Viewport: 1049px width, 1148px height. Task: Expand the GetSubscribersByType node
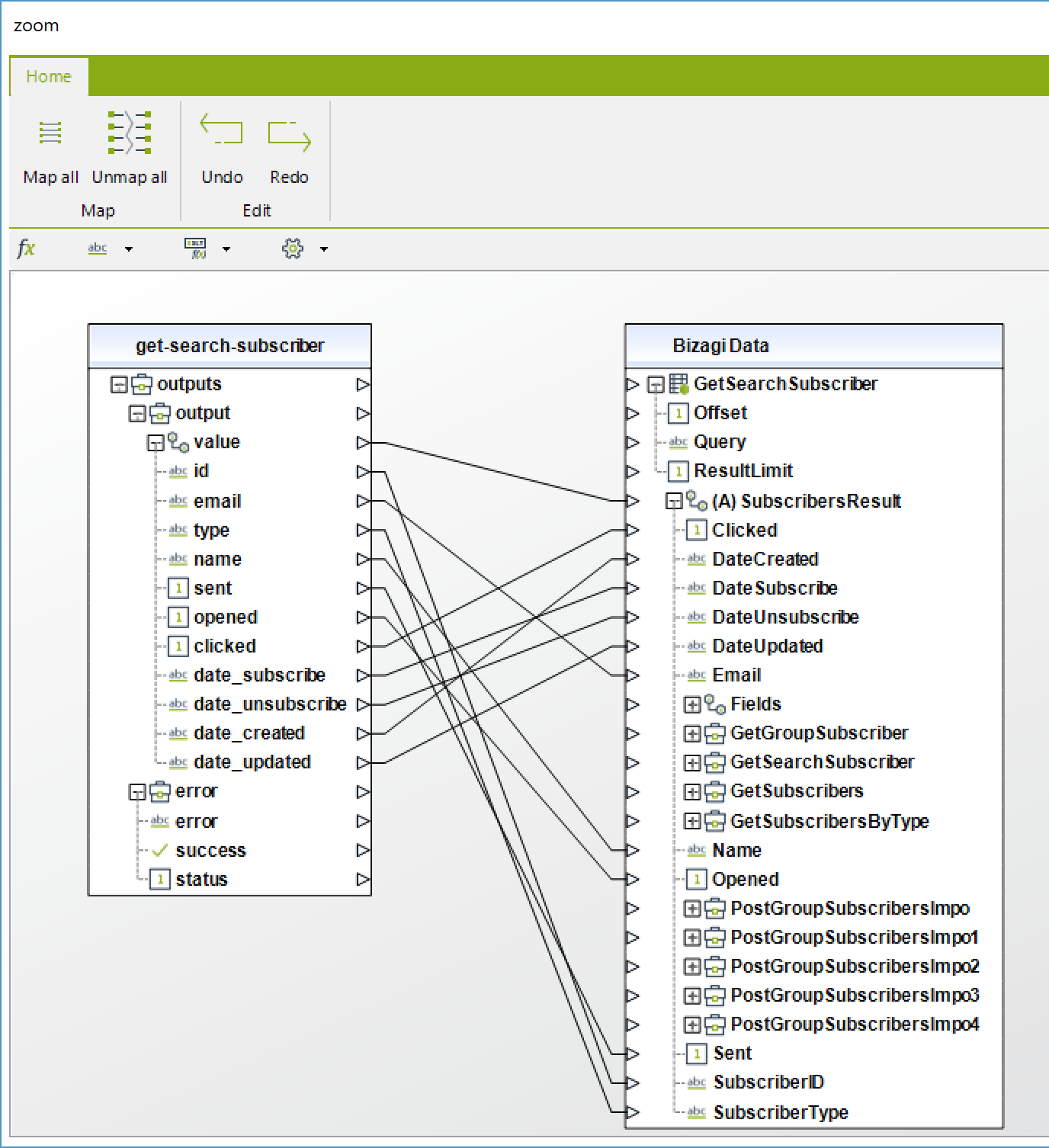(692, 821)
